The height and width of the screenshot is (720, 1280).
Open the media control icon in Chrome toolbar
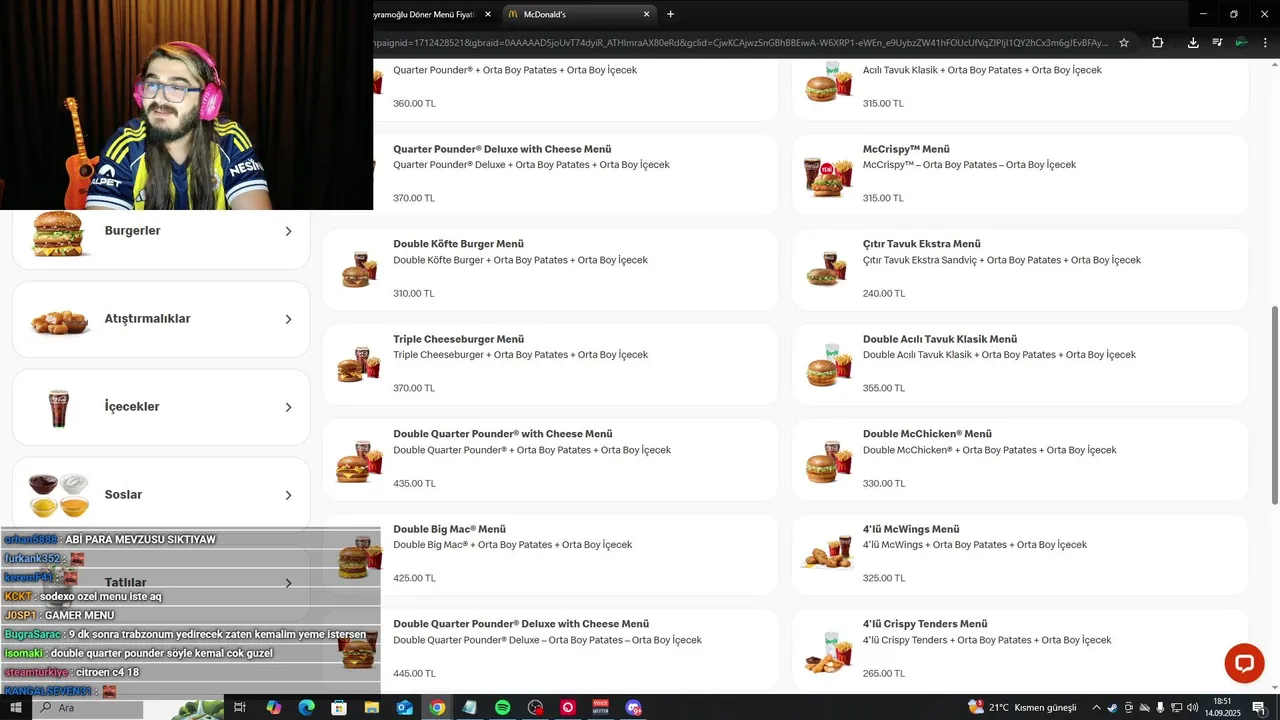(x=1217, y=43)
